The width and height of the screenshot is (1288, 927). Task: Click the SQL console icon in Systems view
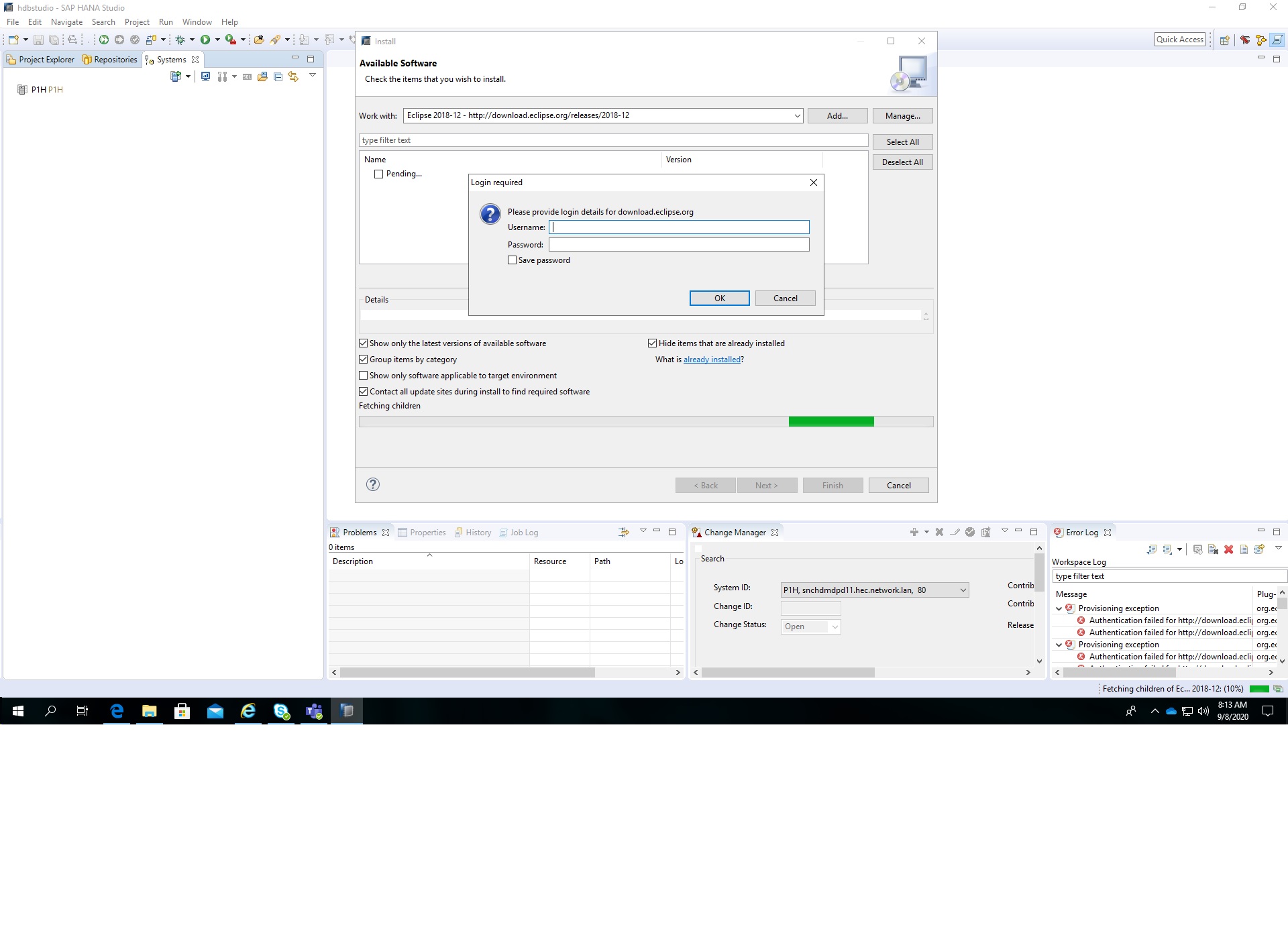pyautogui.click(x=247, y=76)
